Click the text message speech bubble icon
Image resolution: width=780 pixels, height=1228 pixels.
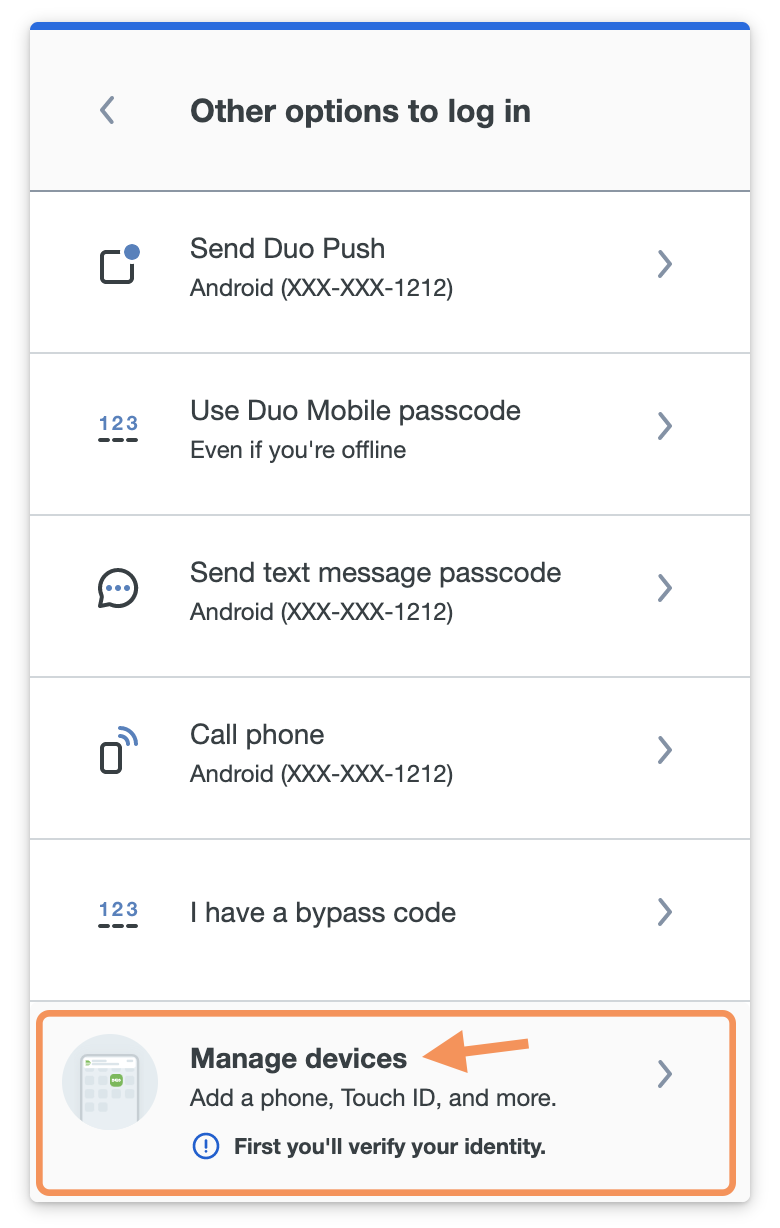point(117,587)
